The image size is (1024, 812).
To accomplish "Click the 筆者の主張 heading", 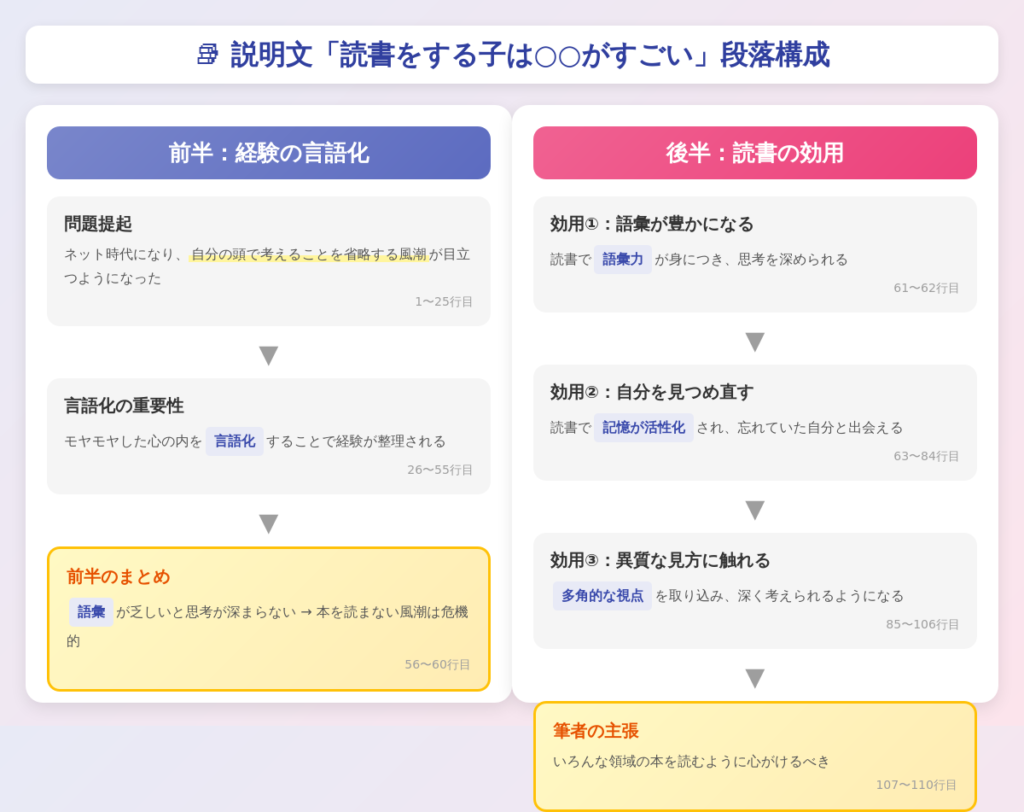I will [596, 731].
